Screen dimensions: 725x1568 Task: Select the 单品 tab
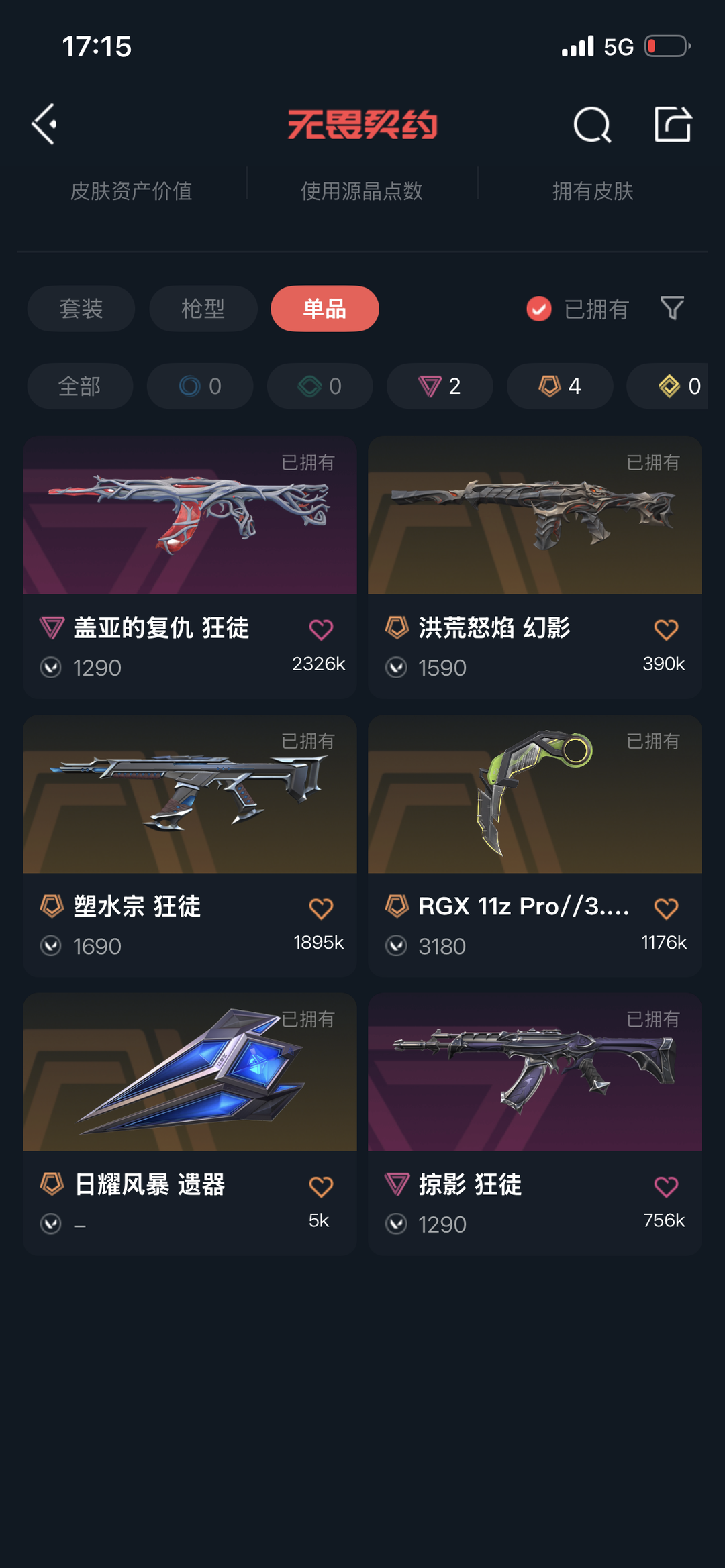(325, 309)
